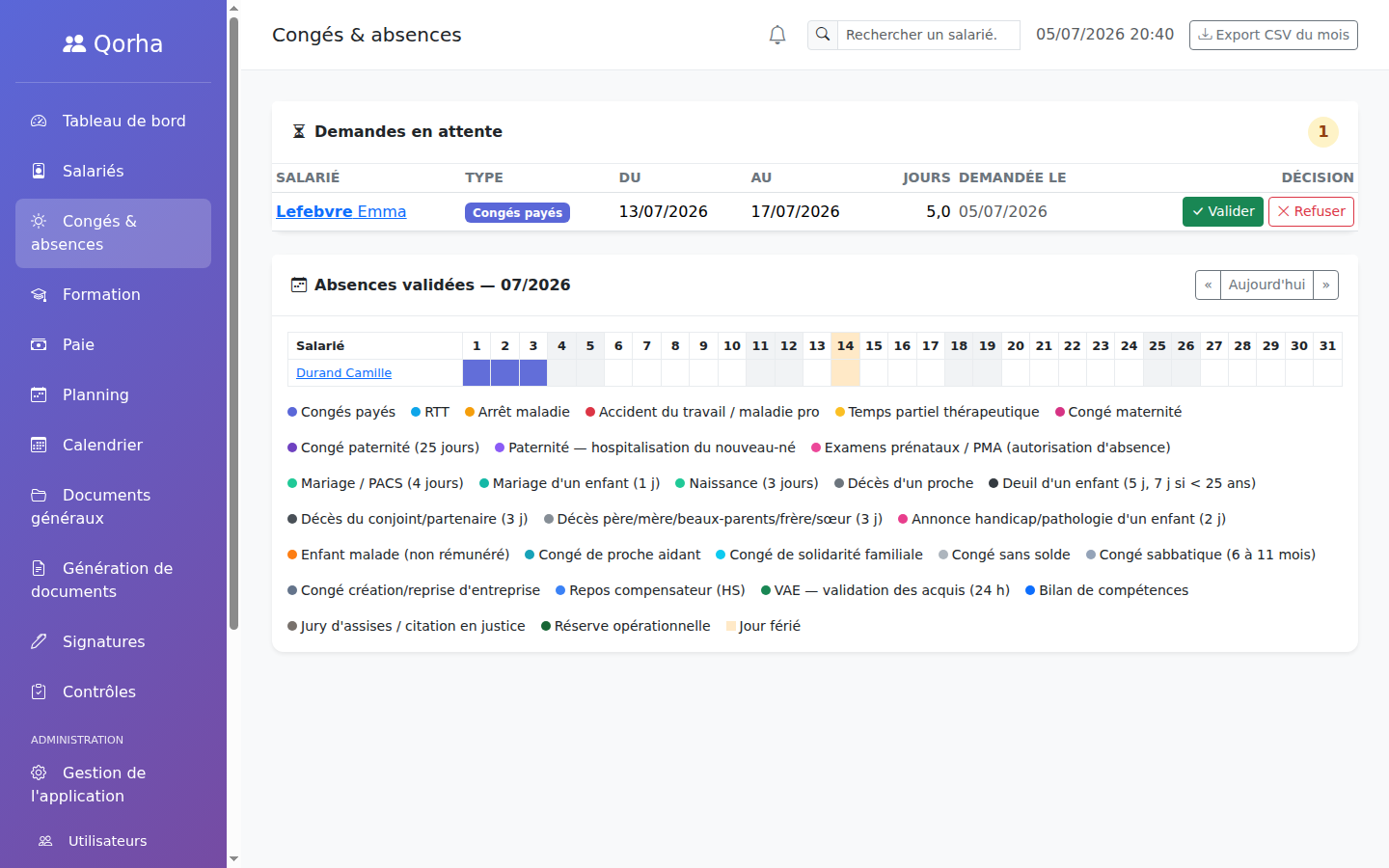
Task: Go to previous month with « button
Action: (1208, 285)
